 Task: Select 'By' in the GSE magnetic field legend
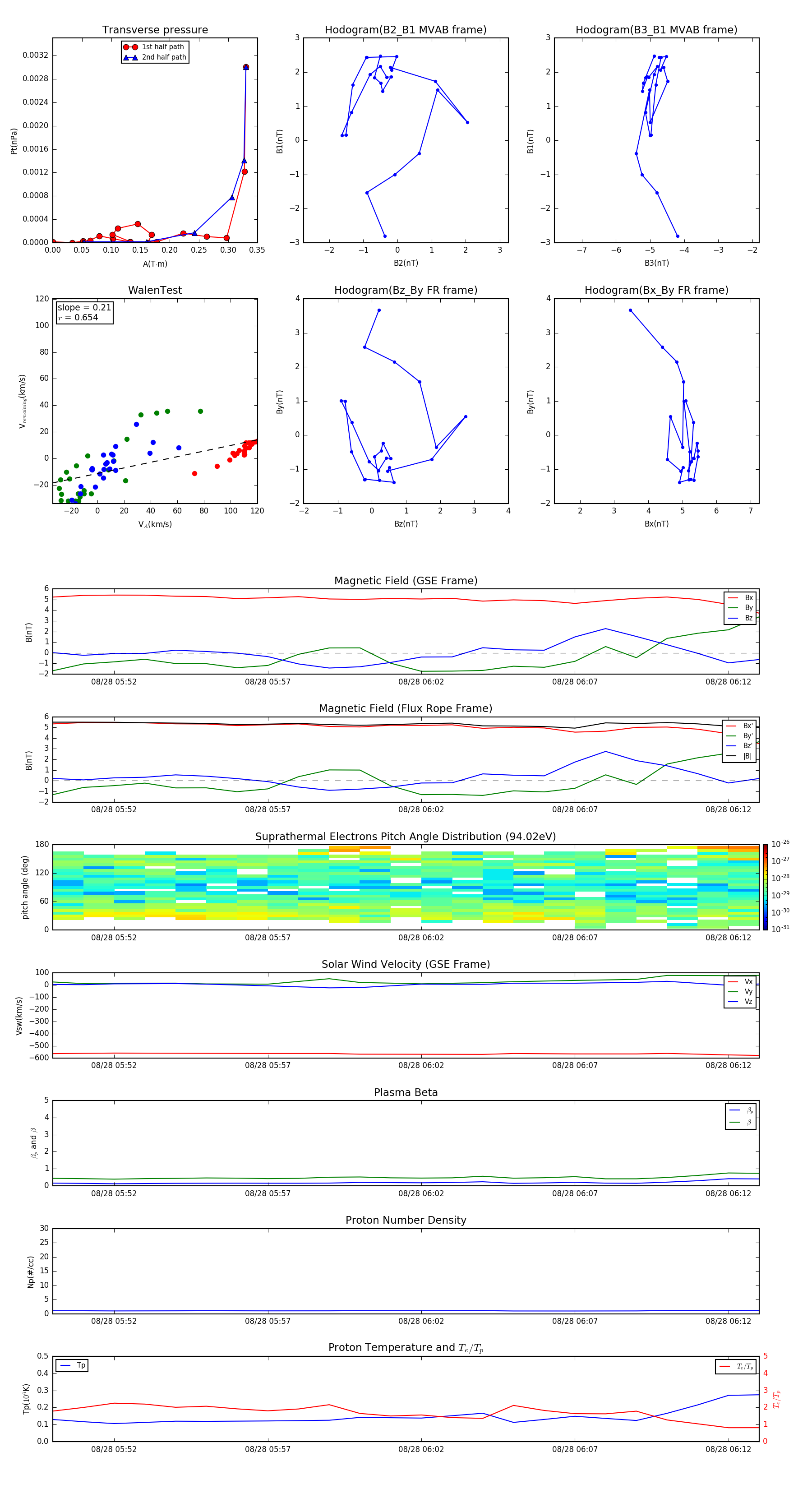coord(740,608)
